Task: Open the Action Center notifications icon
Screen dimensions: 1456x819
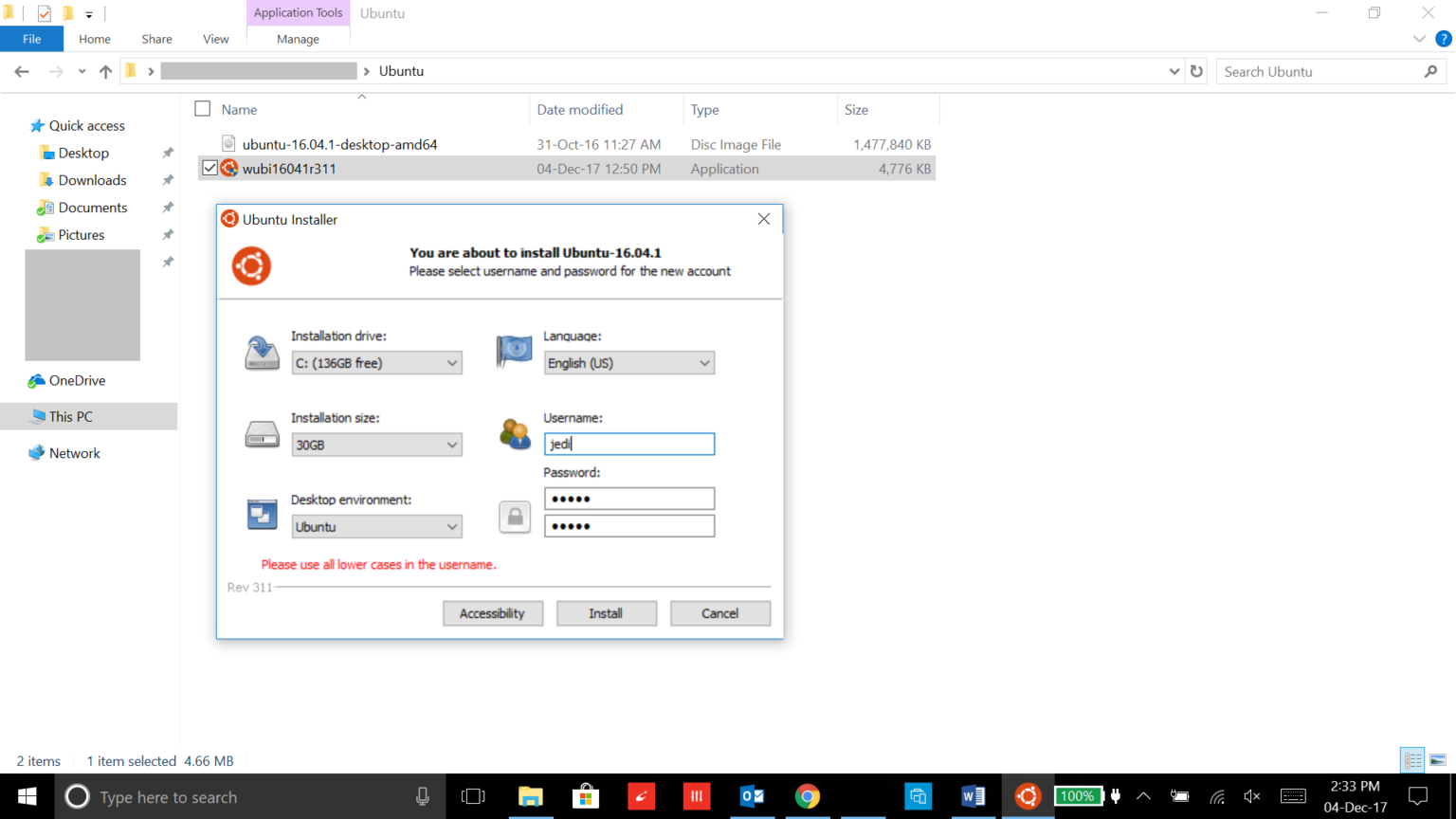Action: [1418, 796]
